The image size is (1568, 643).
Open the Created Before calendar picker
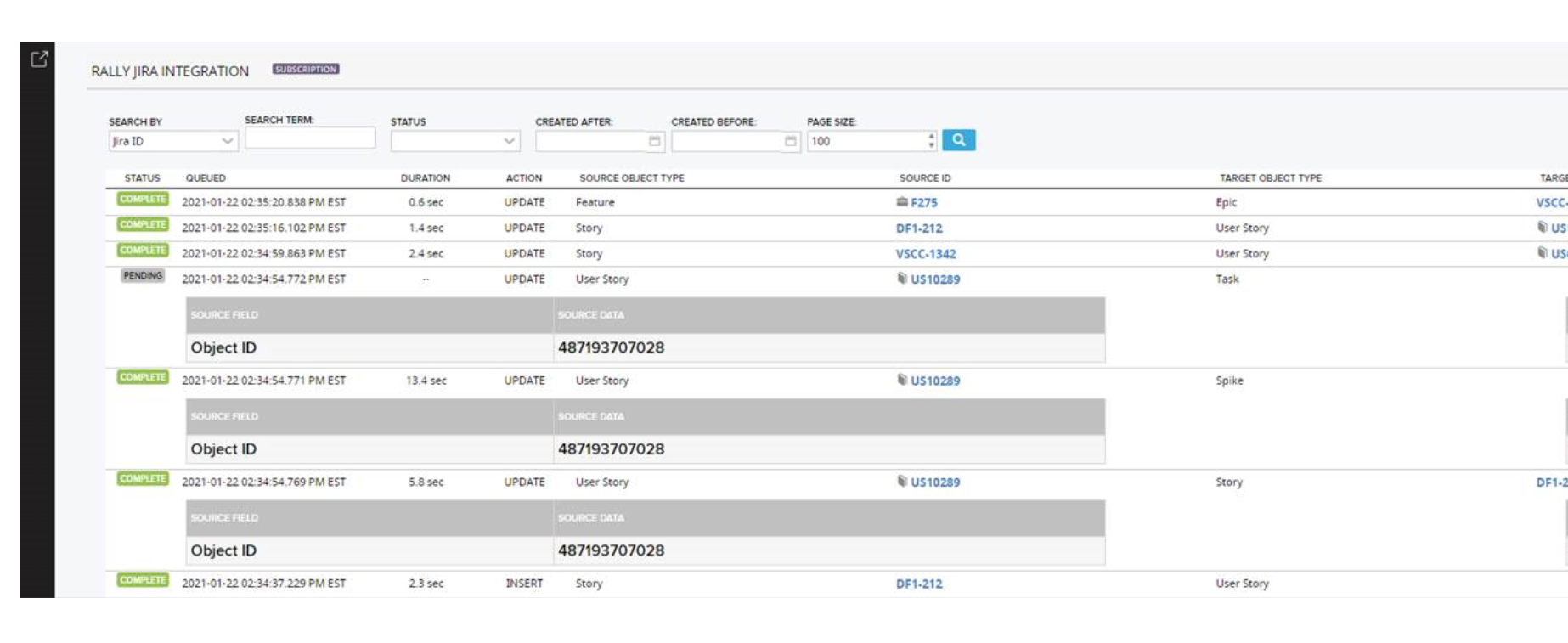click(790, 141)
